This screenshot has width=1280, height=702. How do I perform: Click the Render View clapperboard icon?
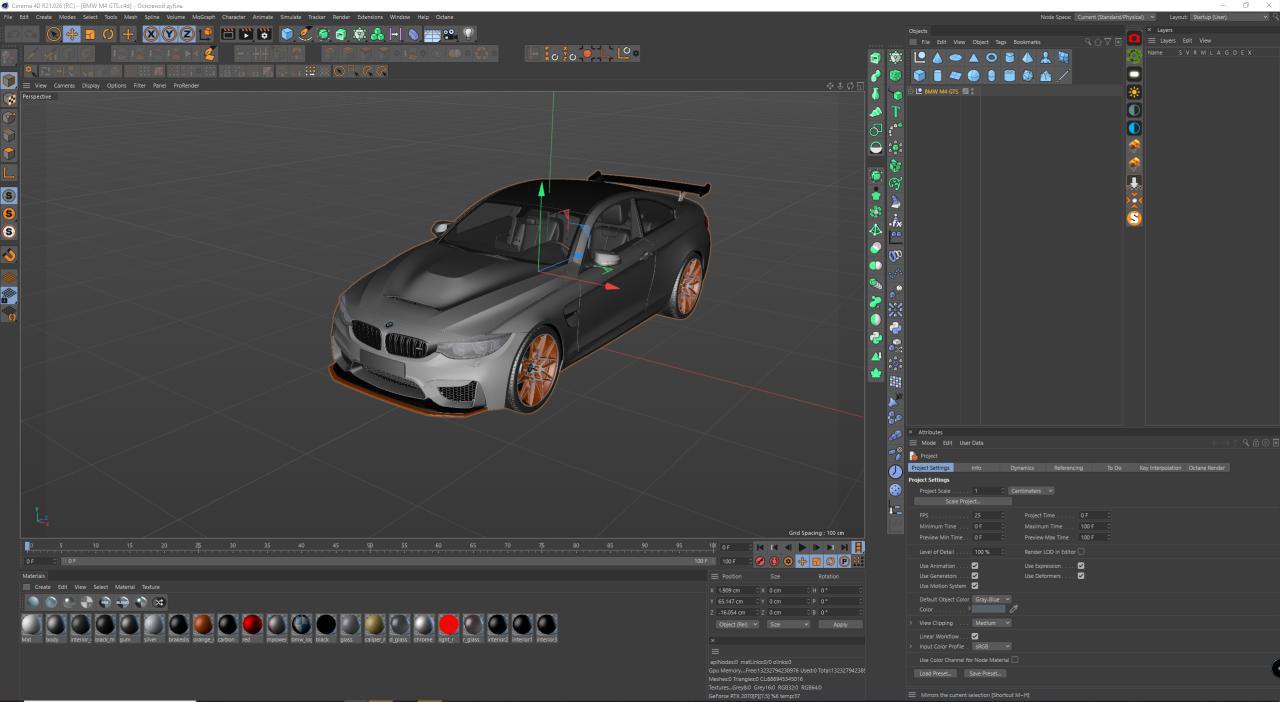[228, 34]
